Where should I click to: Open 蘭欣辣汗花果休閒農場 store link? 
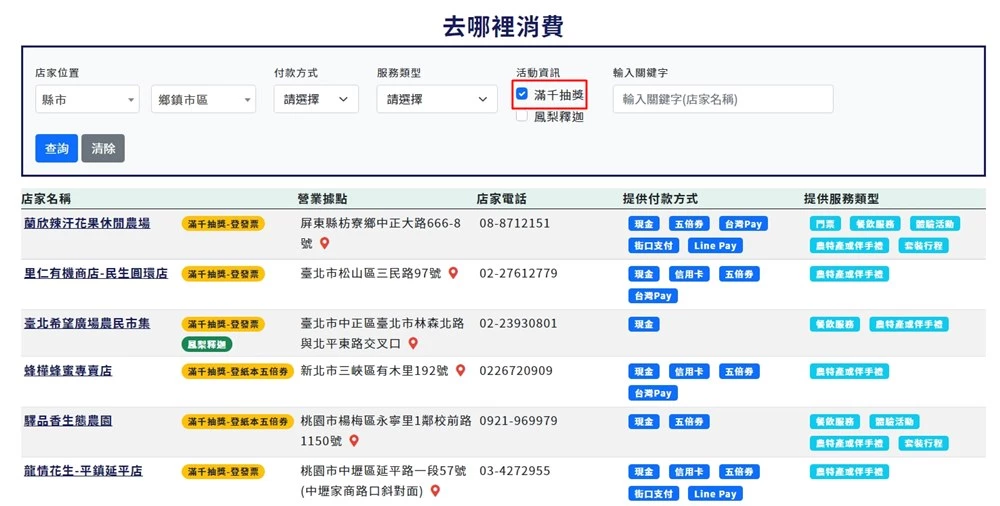(87, 223)
